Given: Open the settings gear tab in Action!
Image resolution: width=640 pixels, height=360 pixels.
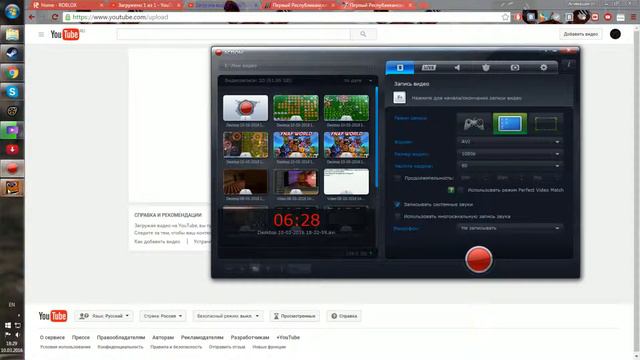Looking at the screenshot, I should [544, 67].
